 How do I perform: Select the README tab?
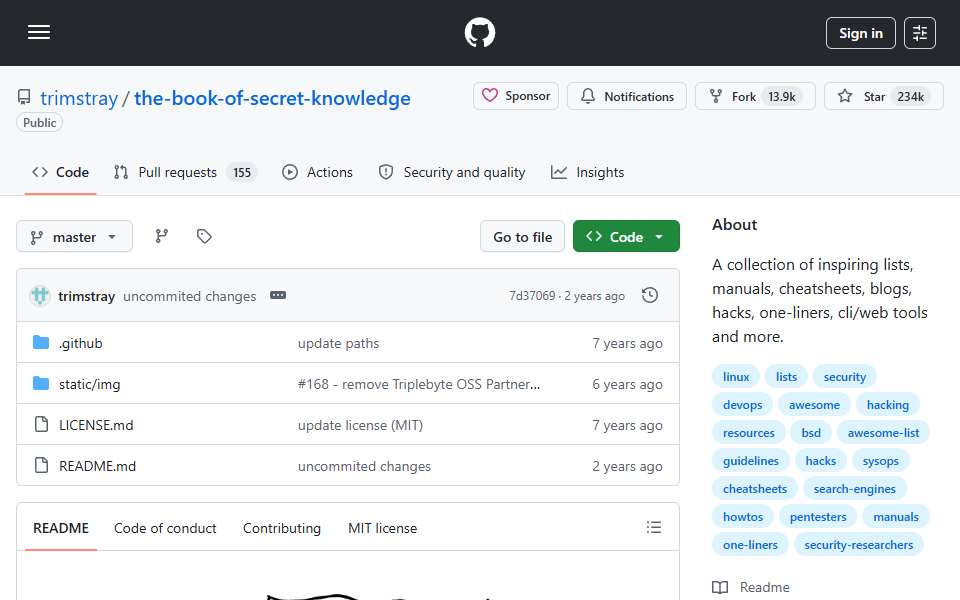[61, 528]
